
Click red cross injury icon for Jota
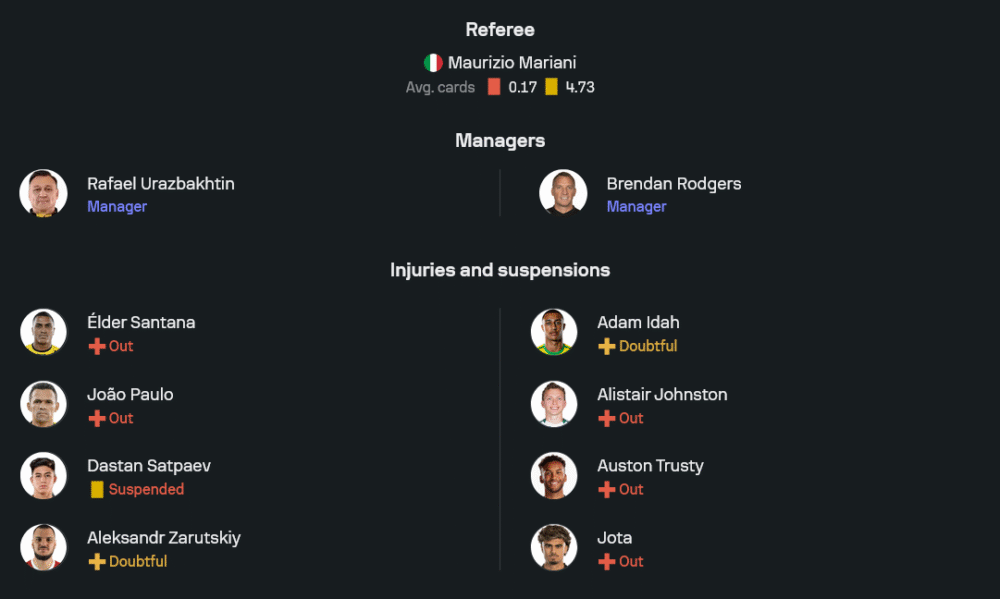[606, 562]
